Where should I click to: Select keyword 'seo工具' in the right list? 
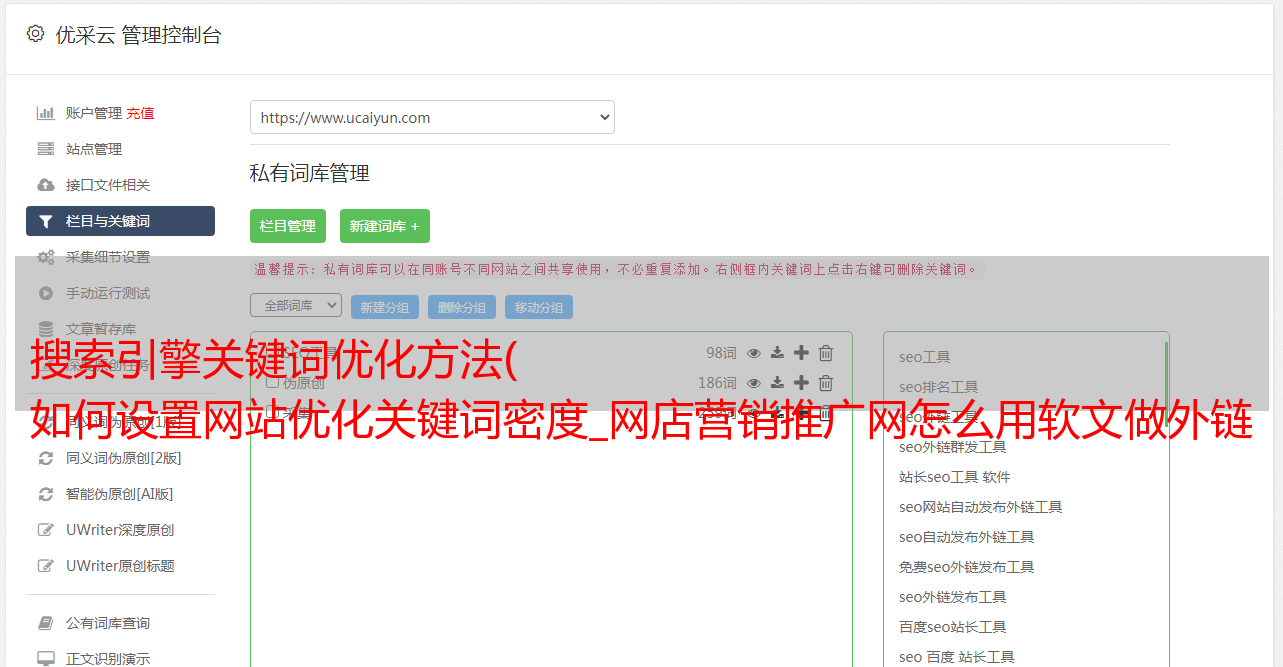pyautogui.click(x=925, y=357)
